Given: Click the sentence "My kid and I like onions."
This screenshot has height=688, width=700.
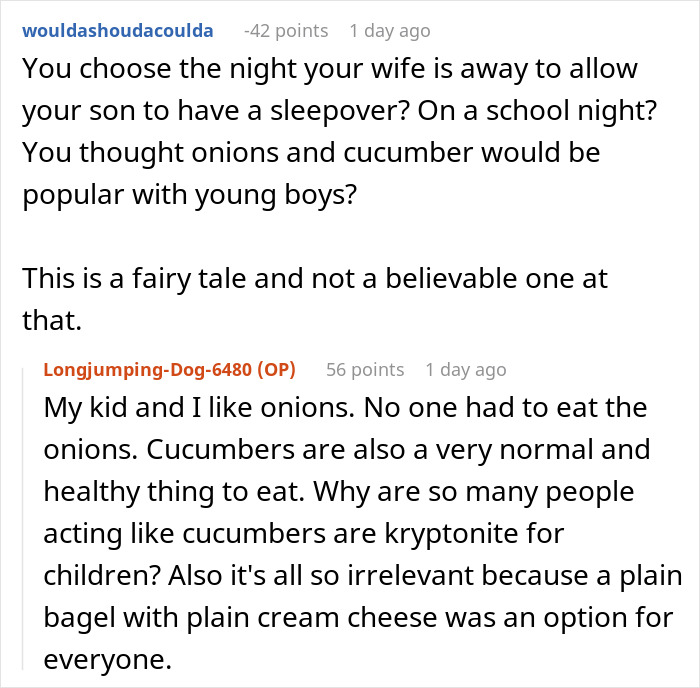Looking at the screenshot, I should (180, 409).
